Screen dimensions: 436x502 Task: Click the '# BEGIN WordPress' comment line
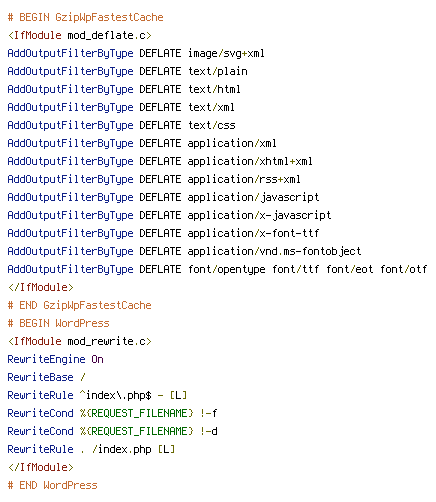pos(59,323)
